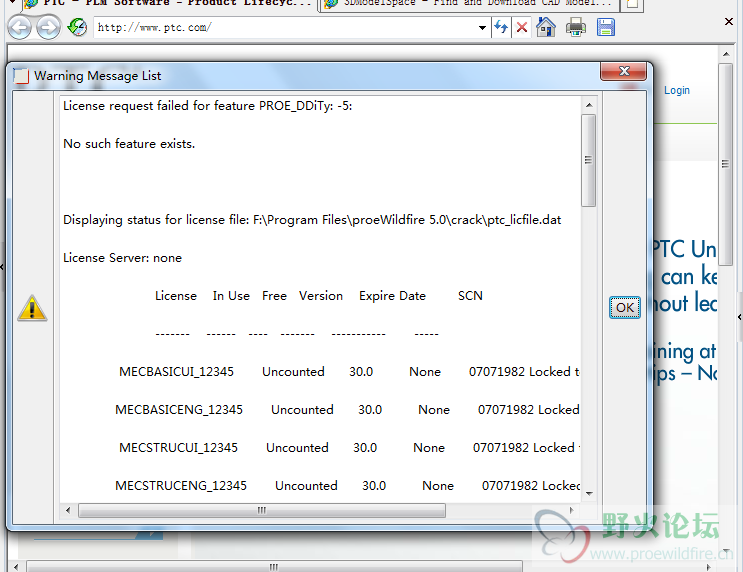The image size is (743, 572).
Task: Click the browser Back arrow button
Action: pos(19,27)
